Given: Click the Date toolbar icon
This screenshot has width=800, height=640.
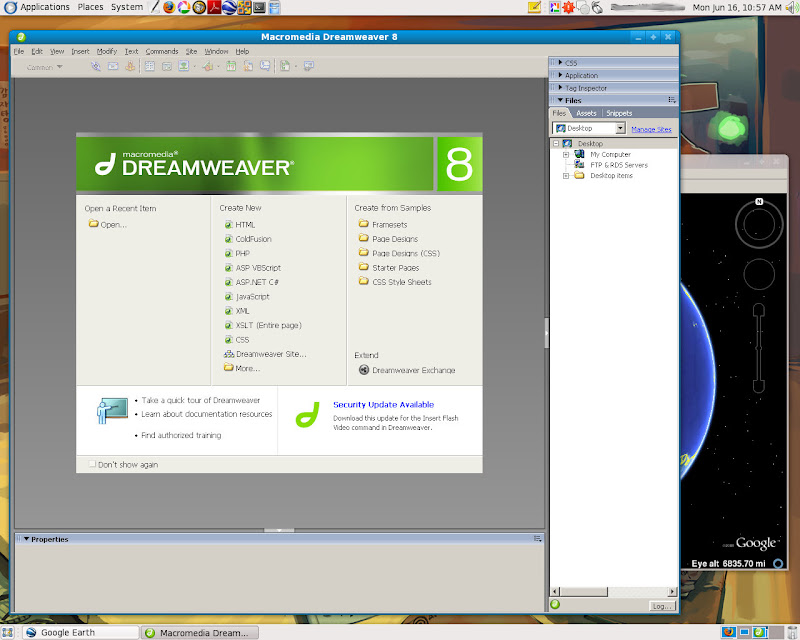Looking at the screenshot, I should point(231,66).
